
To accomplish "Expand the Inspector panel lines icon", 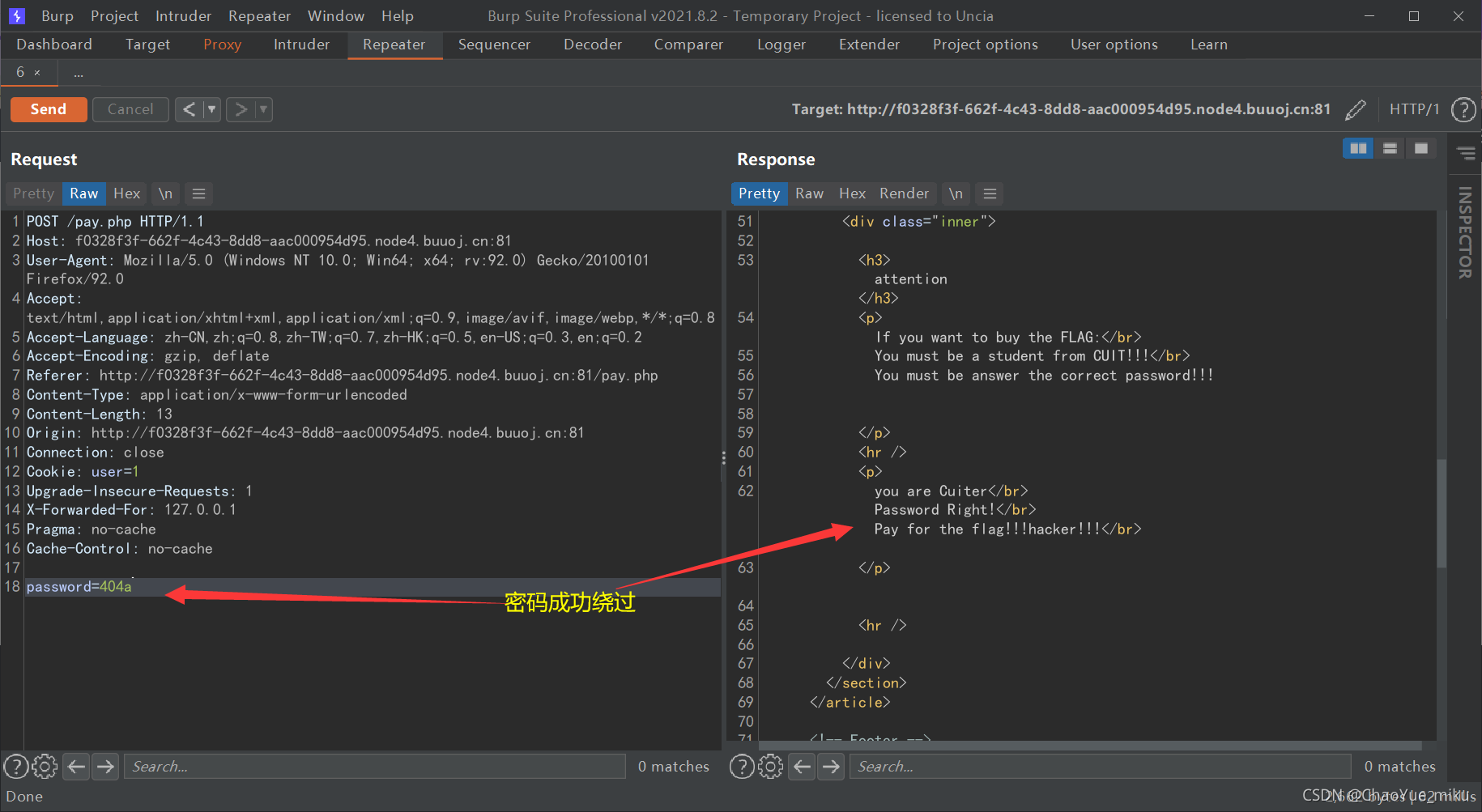I will [x=1466, y=153].
